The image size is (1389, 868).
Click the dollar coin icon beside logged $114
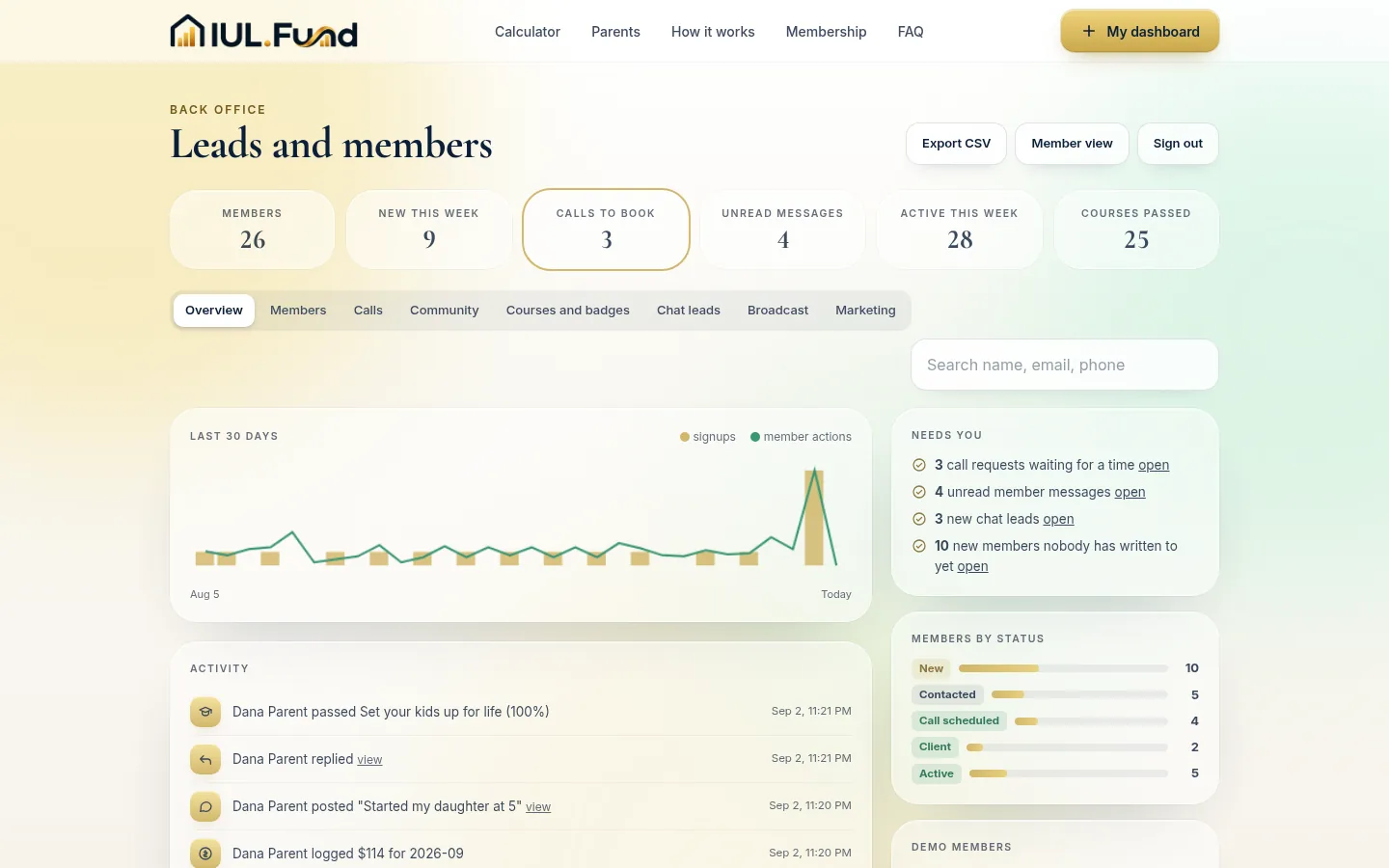205,854
